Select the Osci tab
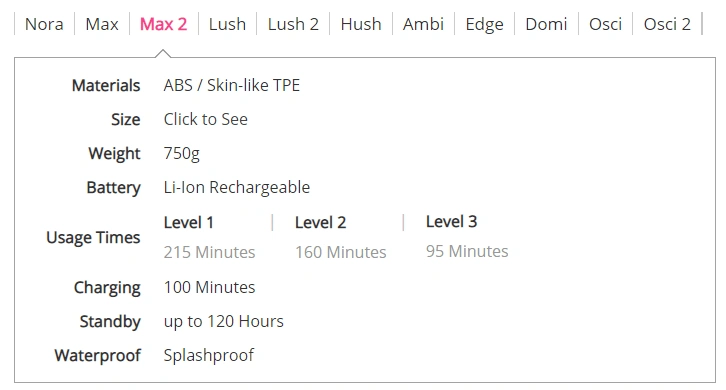Viewport: 726px width, 390px height. click(605, 24)
